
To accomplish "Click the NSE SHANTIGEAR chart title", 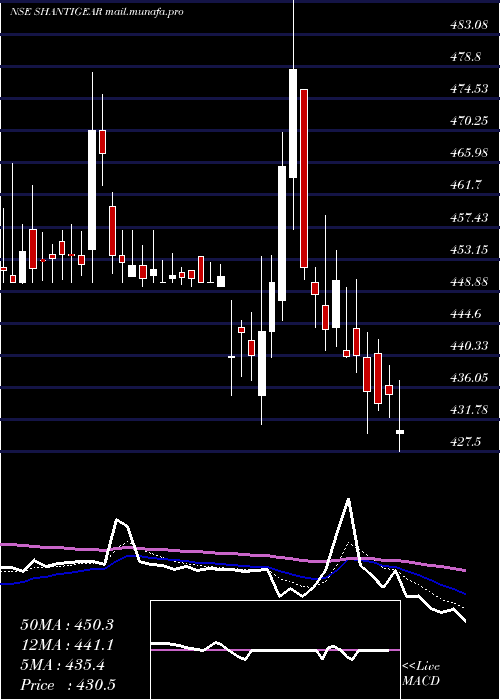I will pos(97,12).
